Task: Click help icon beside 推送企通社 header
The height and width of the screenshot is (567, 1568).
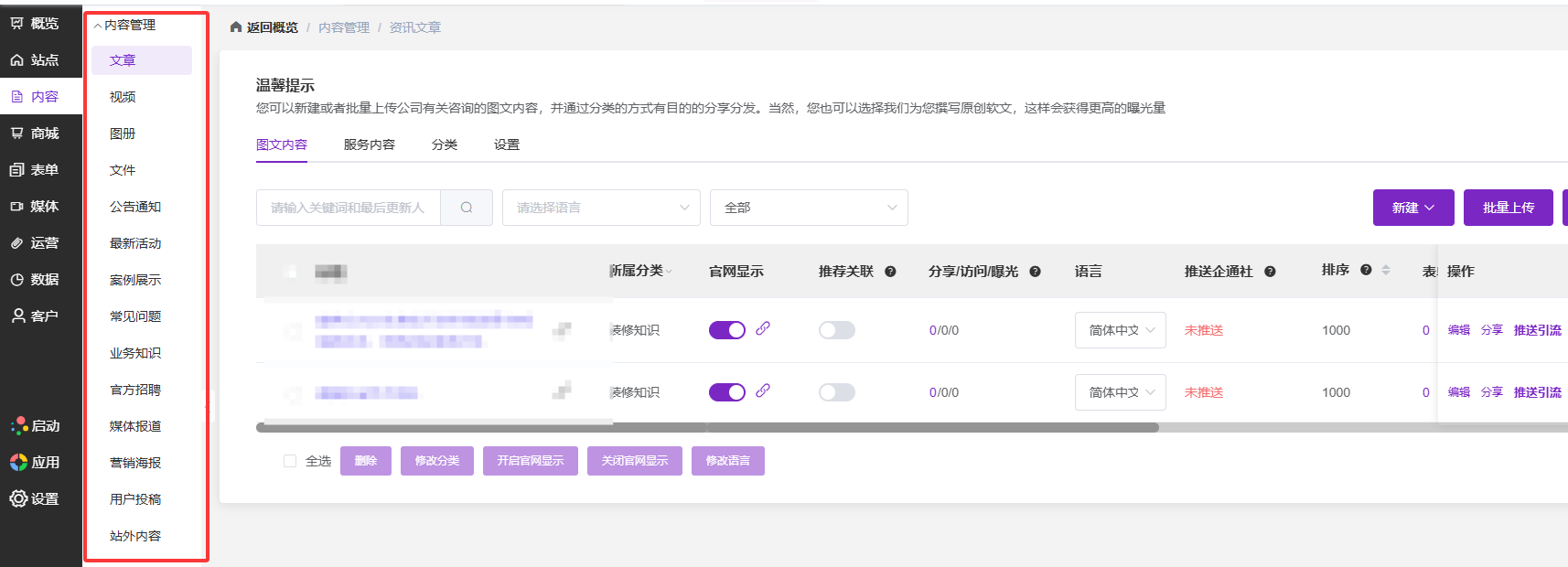Action: click(1270, 272)
